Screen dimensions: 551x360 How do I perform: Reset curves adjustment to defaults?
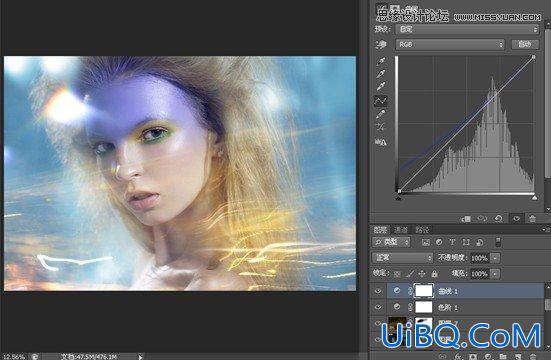pos(499,219)
